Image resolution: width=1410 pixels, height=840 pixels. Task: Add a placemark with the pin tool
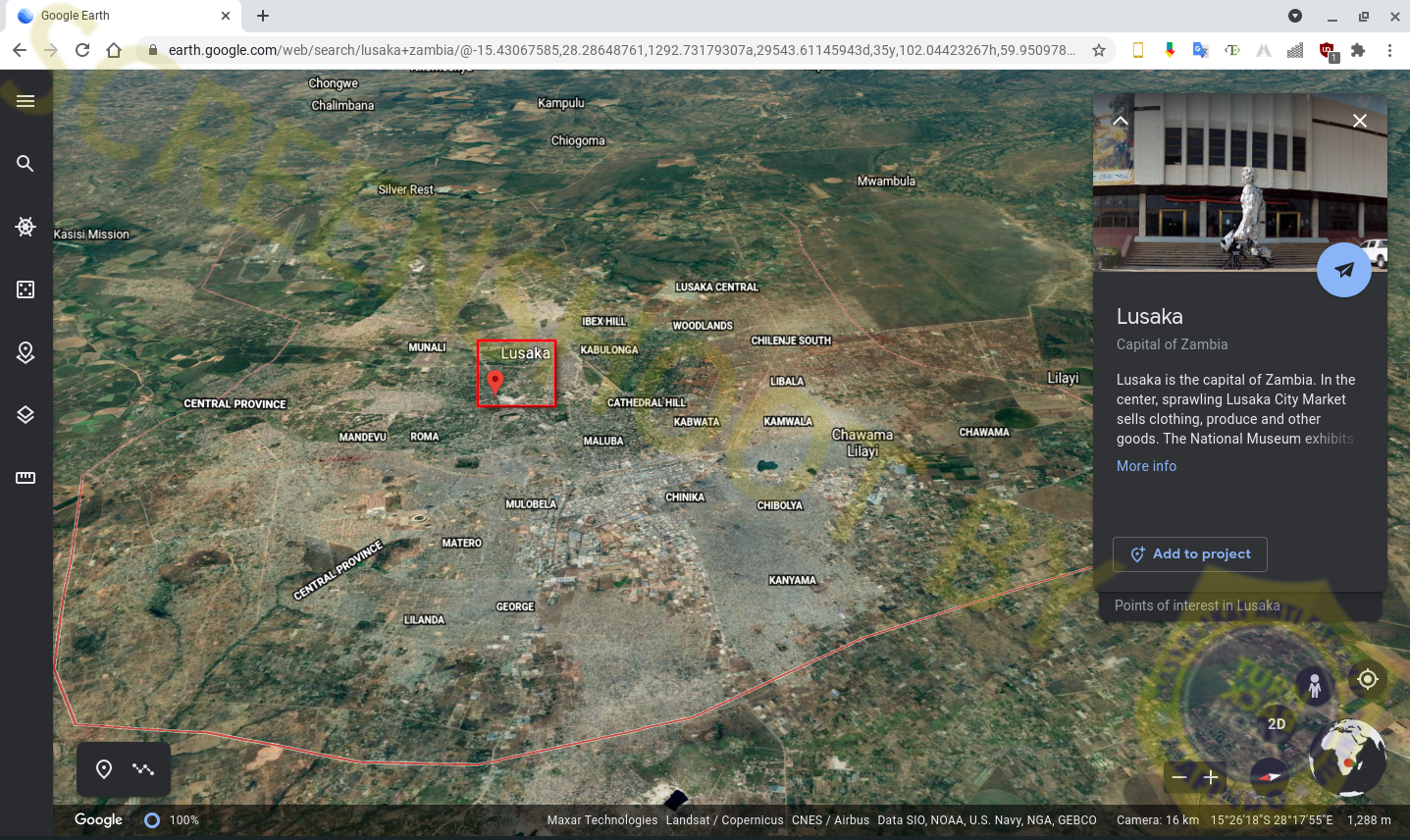tap(104, 769)
